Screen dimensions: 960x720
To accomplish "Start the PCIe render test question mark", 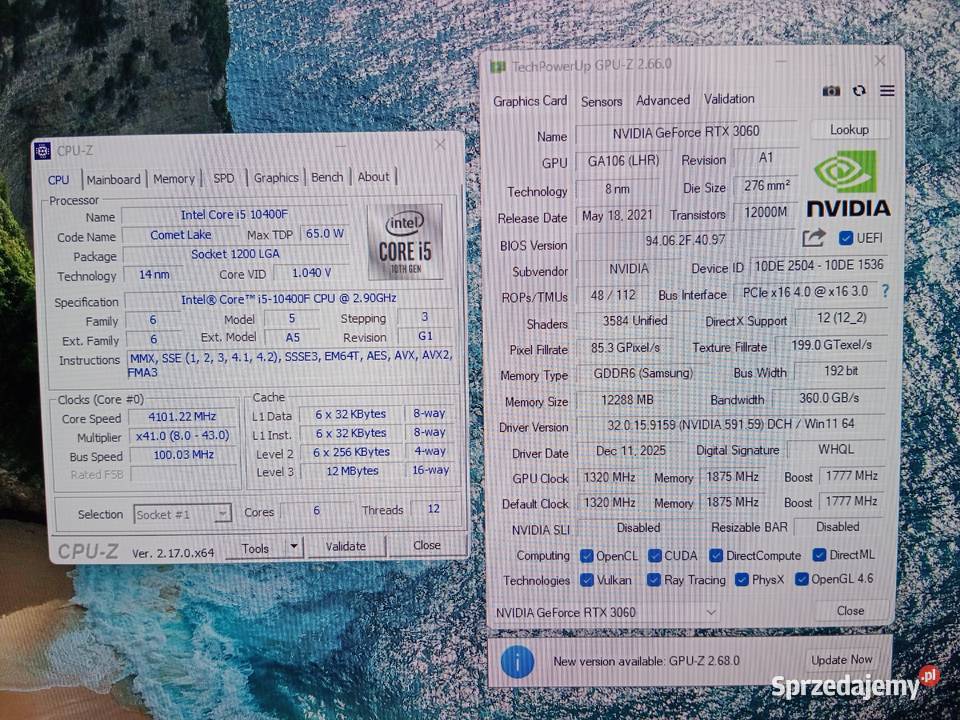I will [x=886, y=293].
